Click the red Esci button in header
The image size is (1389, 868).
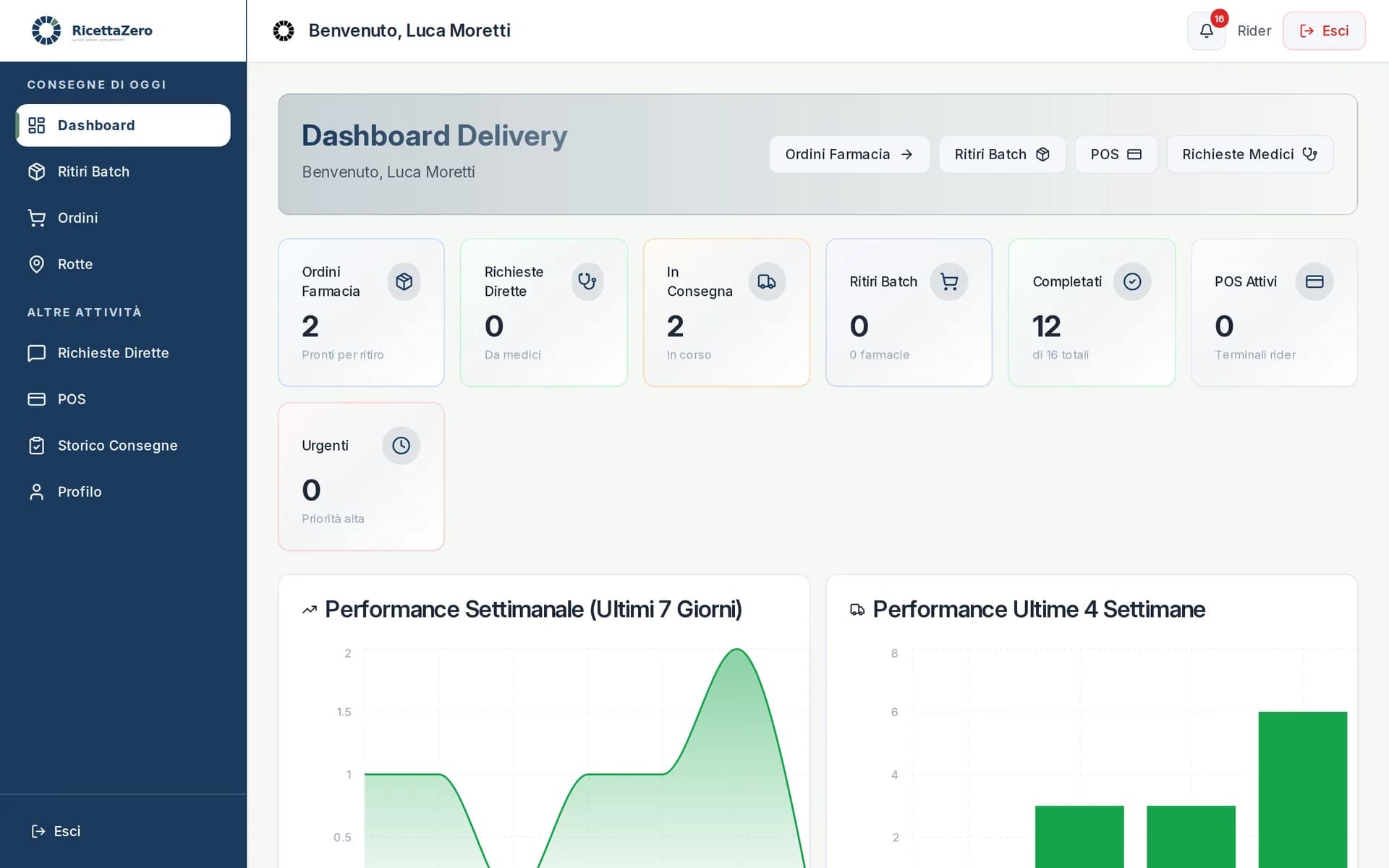pos(1324,31)
